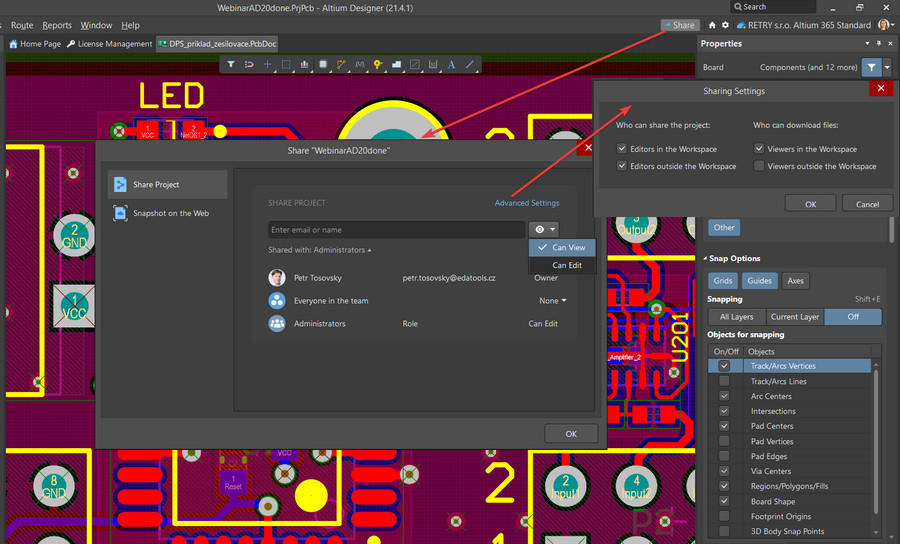Click the Snapshot on the Web icon
Image resolution: width=900 pixels, height=544 pixels.
(120, 213)
